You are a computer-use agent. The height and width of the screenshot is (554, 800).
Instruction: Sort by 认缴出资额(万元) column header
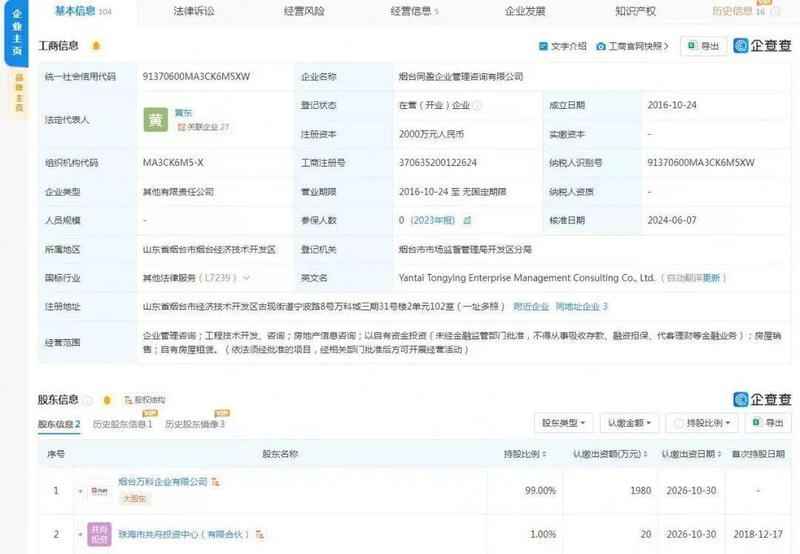coord(610,454)
